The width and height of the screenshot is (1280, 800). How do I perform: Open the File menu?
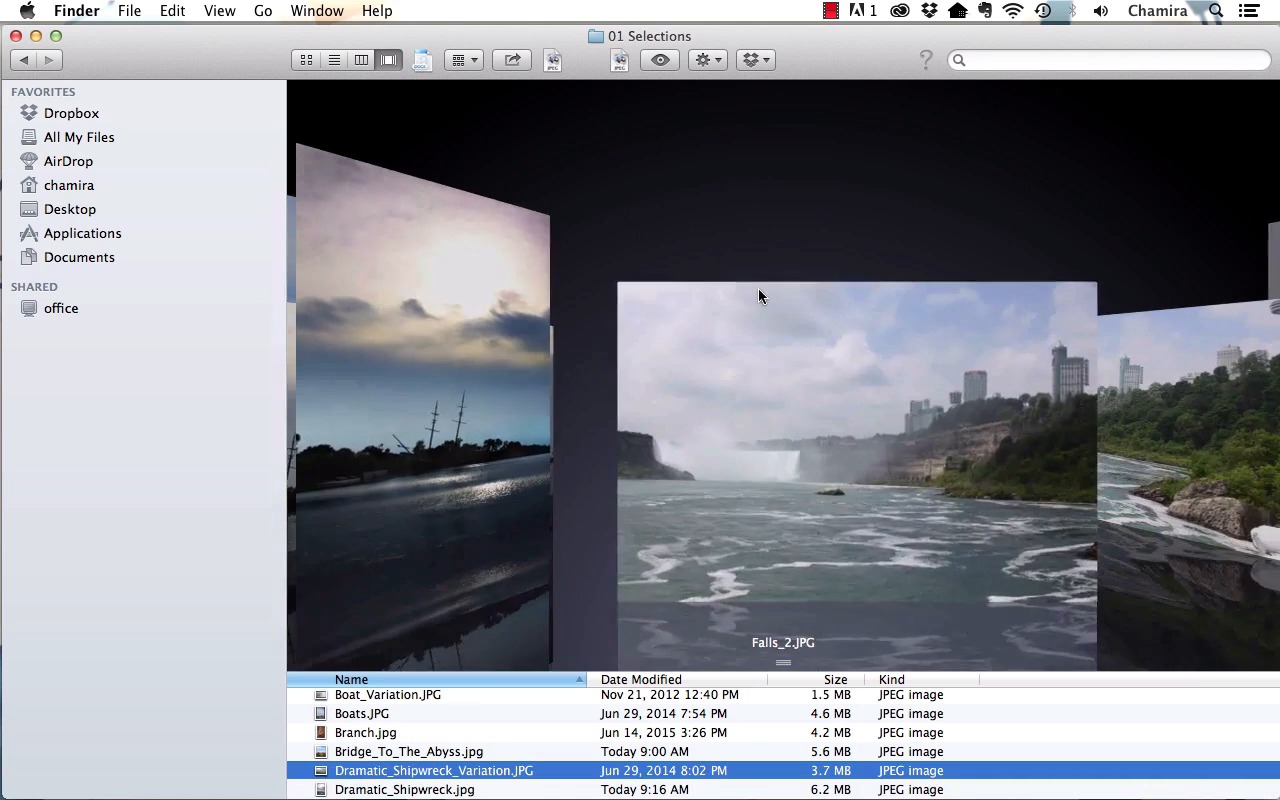129,11
